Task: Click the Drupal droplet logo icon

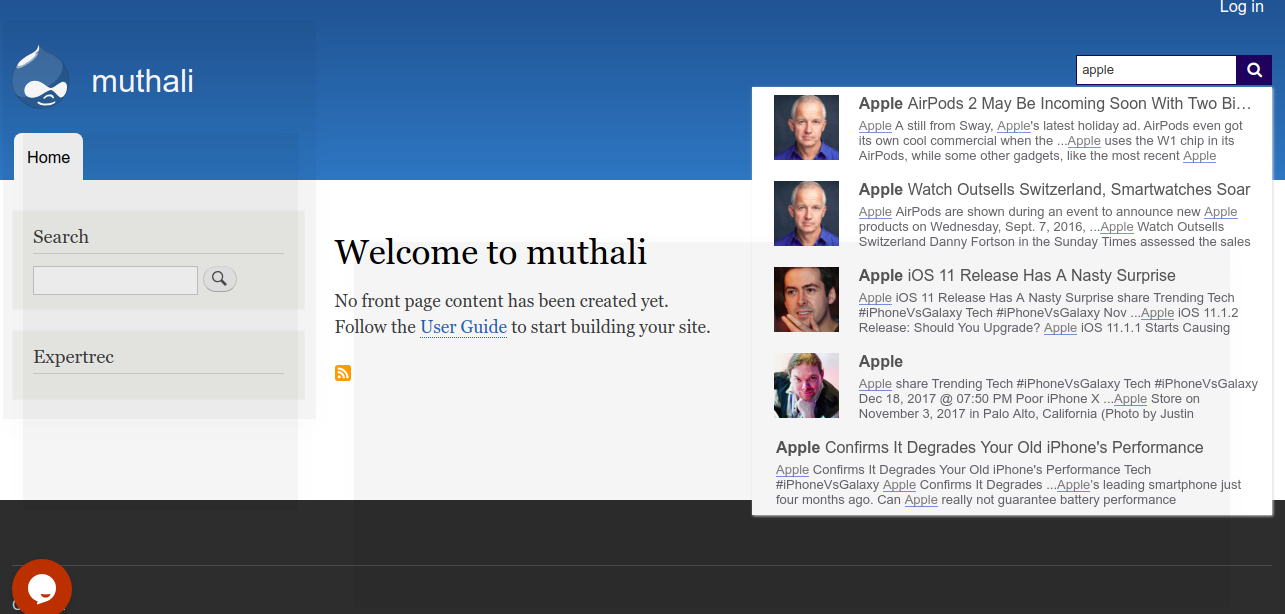Action: click(39, 76)
